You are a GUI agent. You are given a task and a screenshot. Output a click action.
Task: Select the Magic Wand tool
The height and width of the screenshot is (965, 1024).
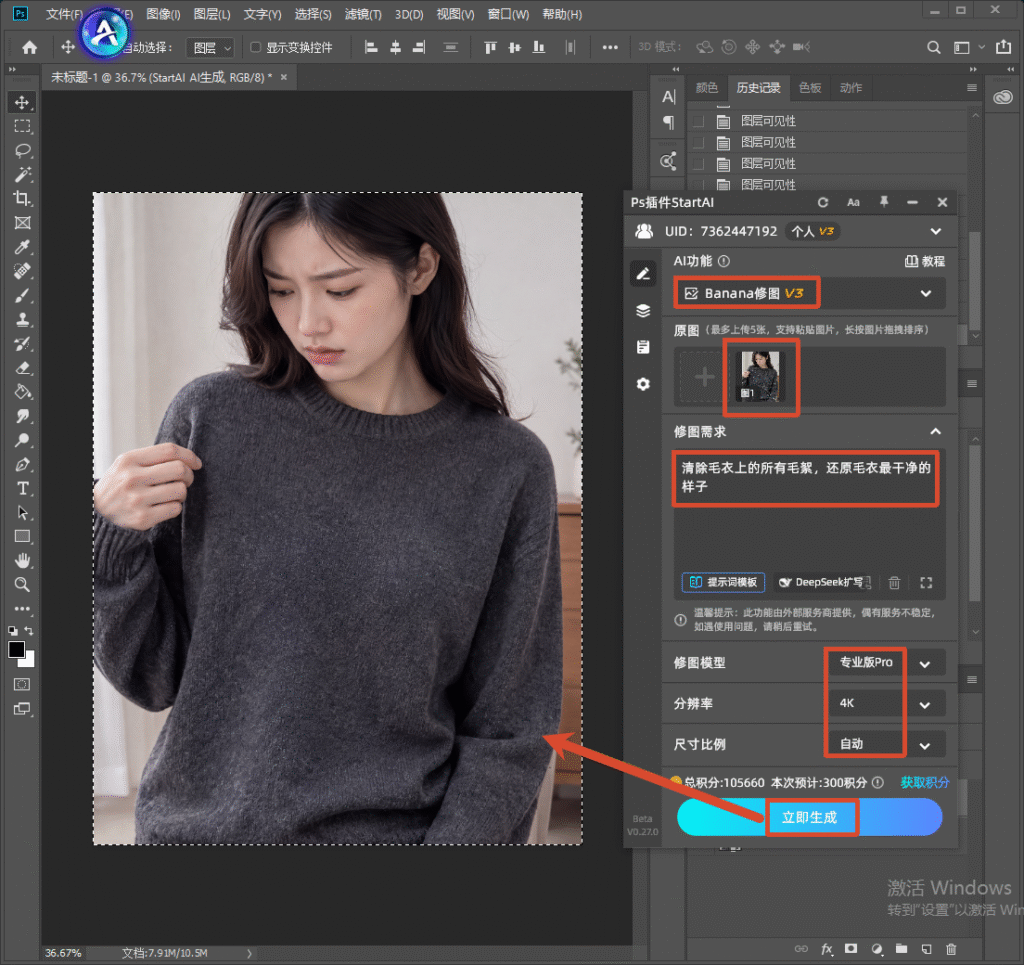[22, 175]
